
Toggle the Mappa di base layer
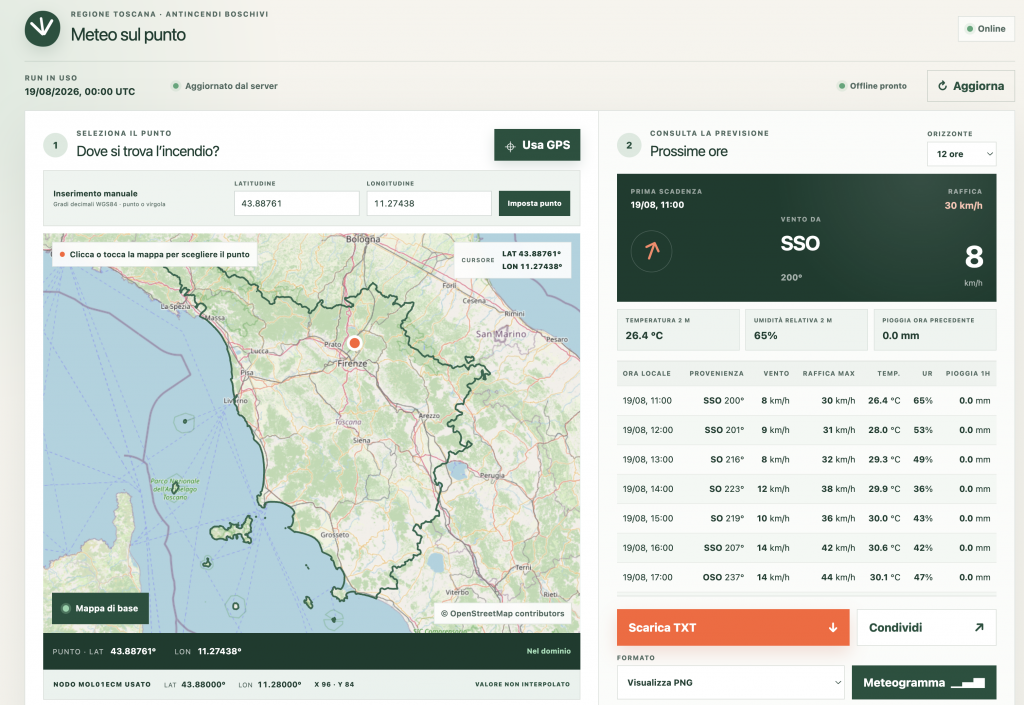point(101,608)
